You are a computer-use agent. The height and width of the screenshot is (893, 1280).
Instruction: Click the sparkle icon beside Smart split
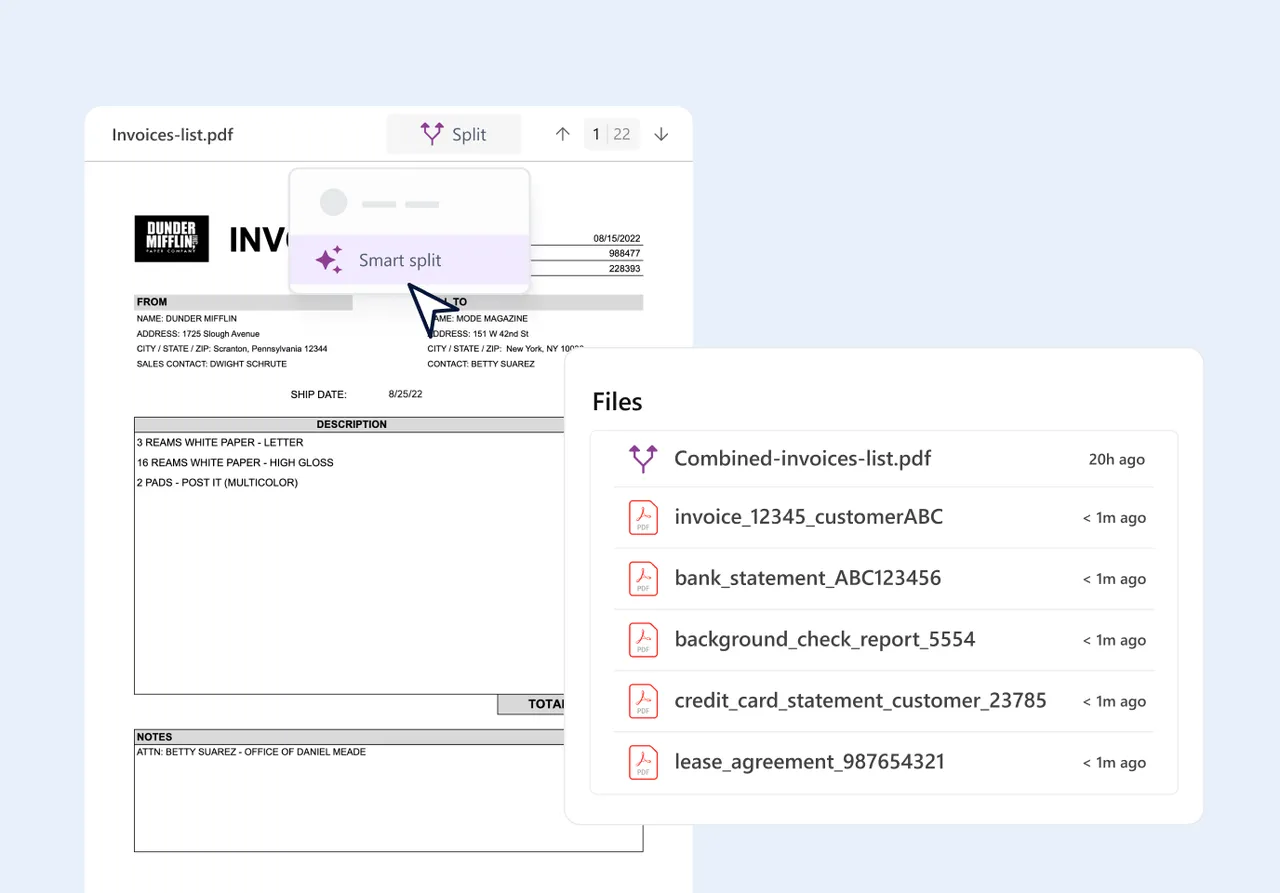329,260
